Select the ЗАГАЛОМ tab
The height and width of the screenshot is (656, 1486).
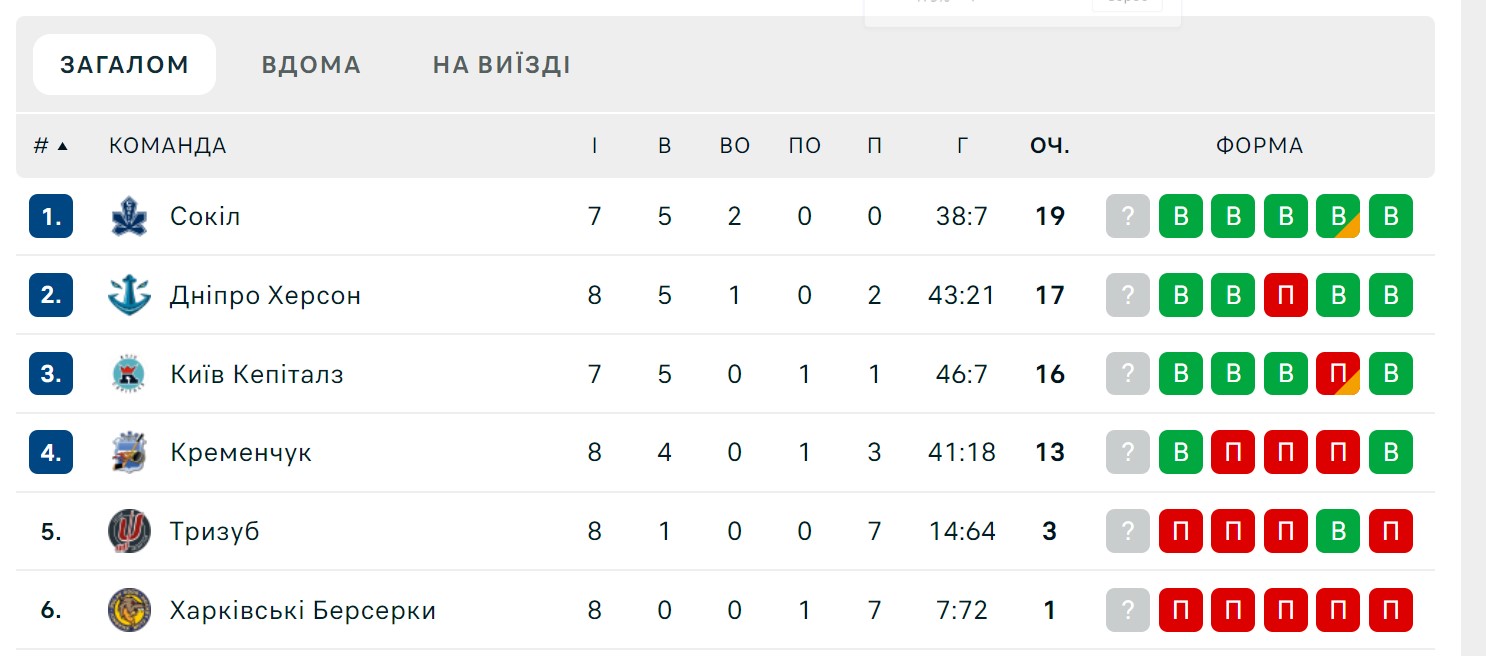124,65
